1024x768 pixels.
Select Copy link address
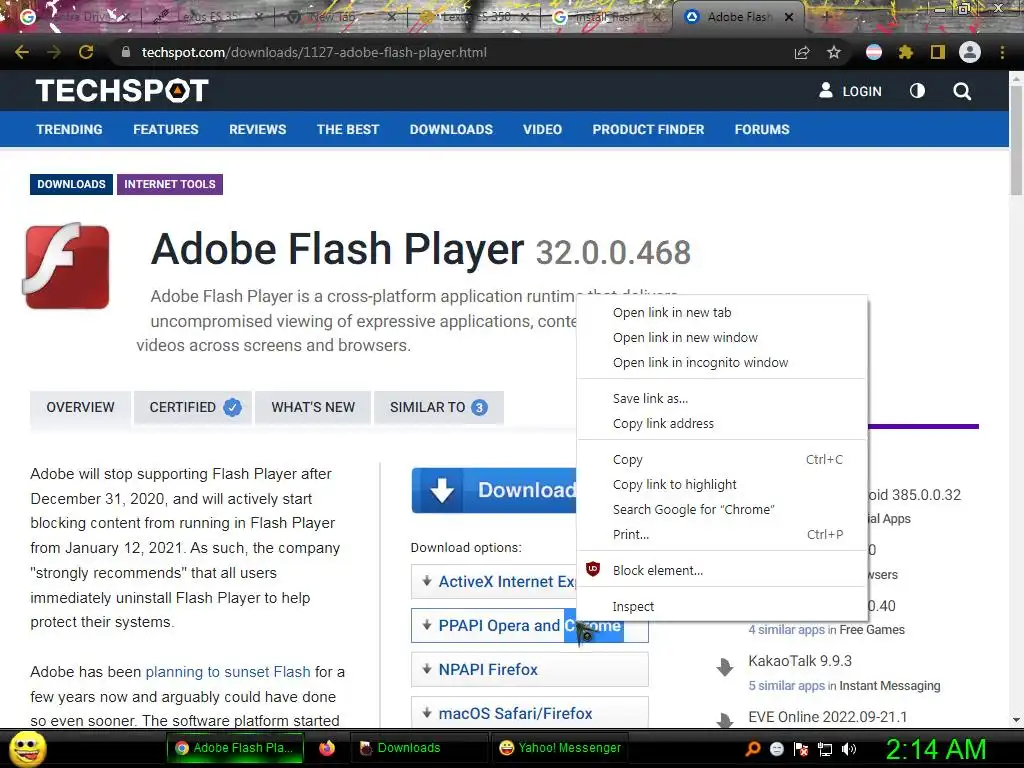point(722,423)
